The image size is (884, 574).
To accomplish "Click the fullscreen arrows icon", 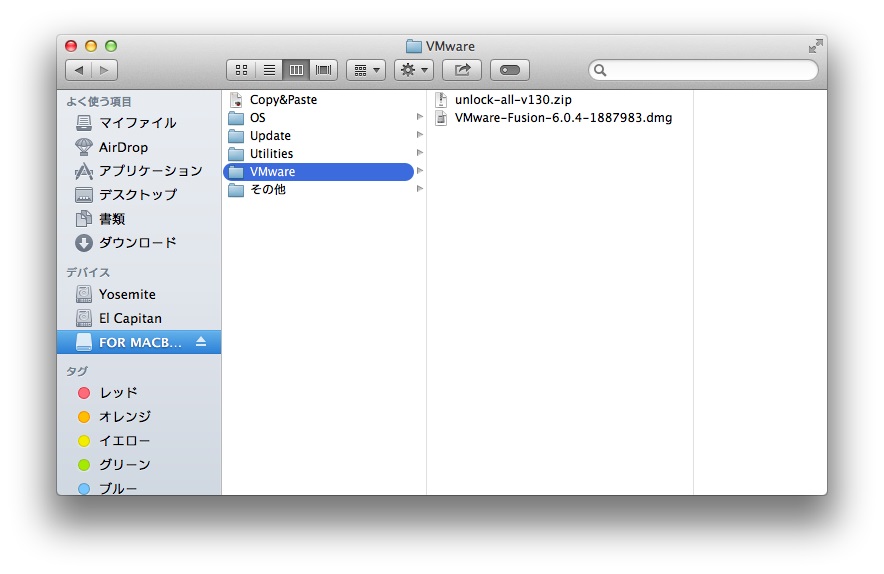I will 815,46.
